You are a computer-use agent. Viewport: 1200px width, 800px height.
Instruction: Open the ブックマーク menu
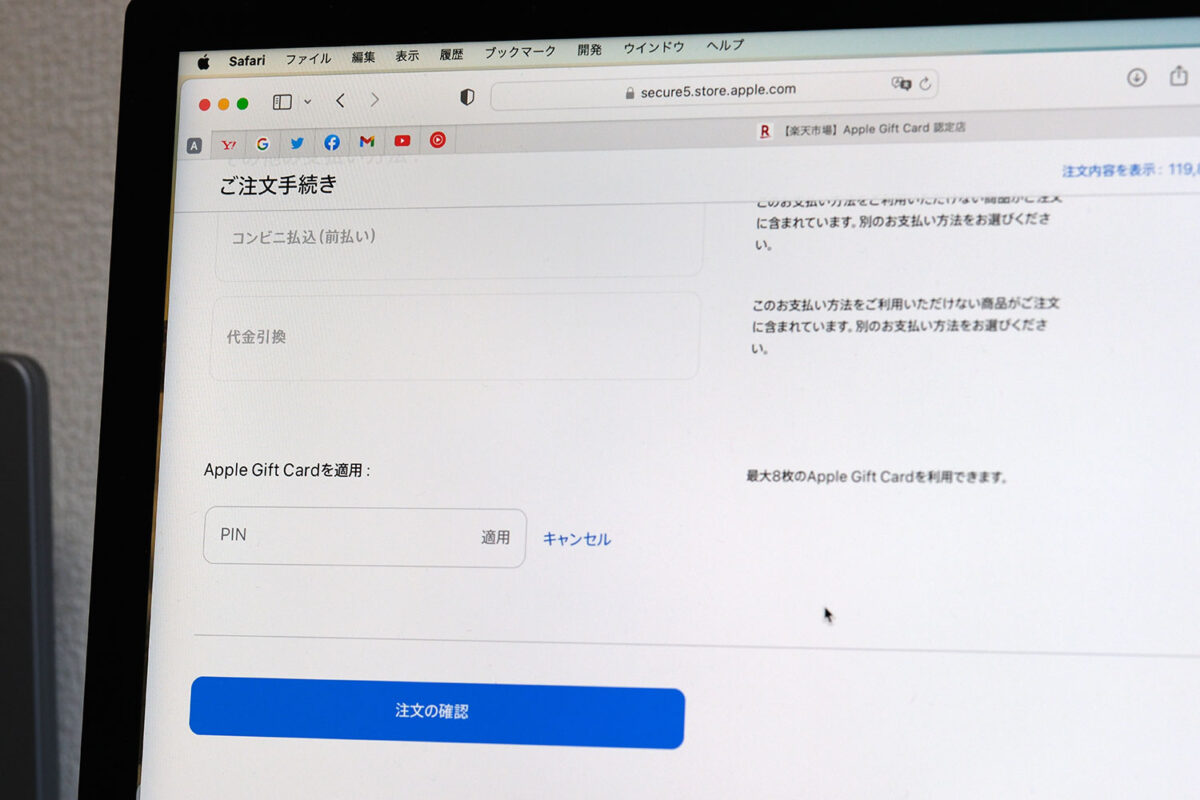(520, 52)
